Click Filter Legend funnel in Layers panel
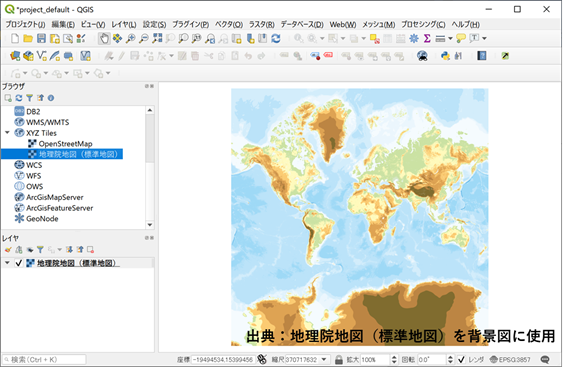The image size is (565, 367). point(40,250)
